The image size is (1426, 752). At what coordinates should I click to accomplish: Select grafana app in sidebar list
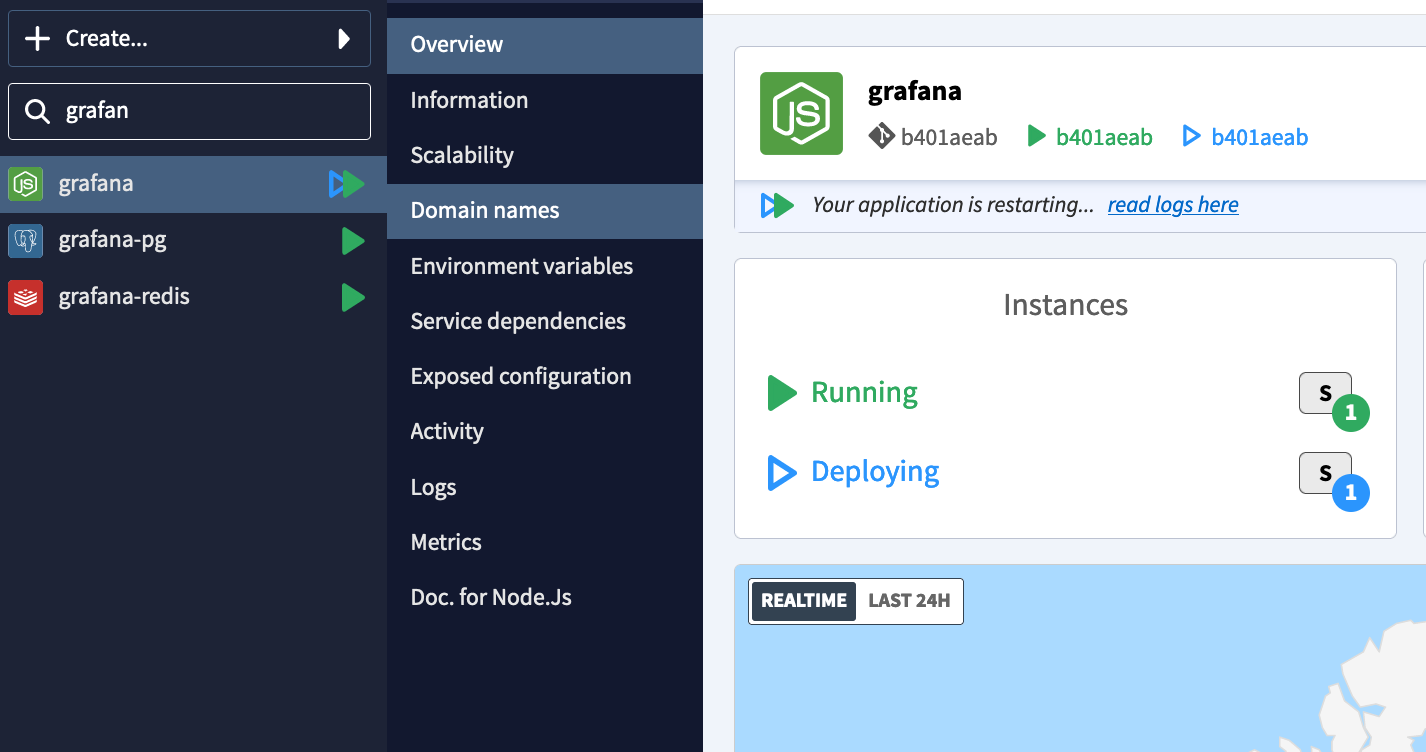193,184
